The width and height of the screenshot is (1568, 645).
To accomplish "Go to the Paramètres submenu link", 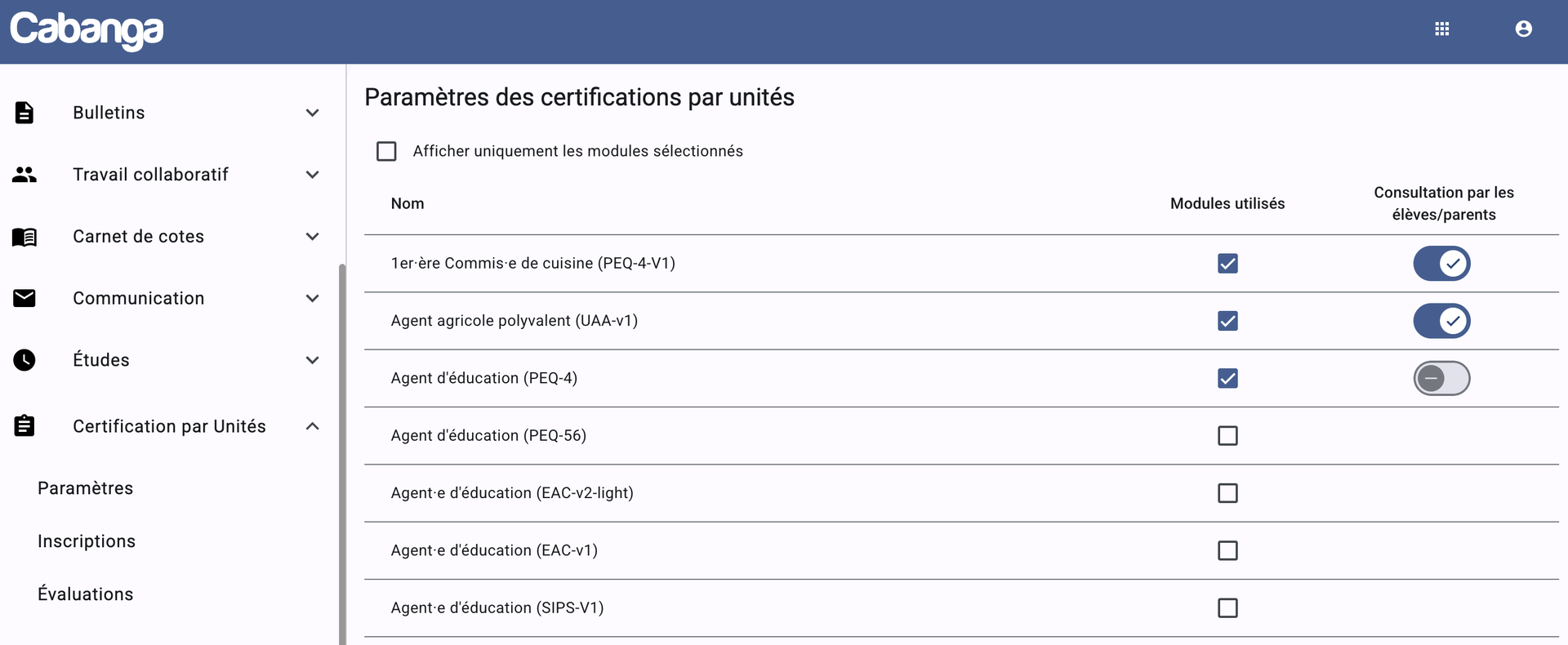I will click(86, 488).
